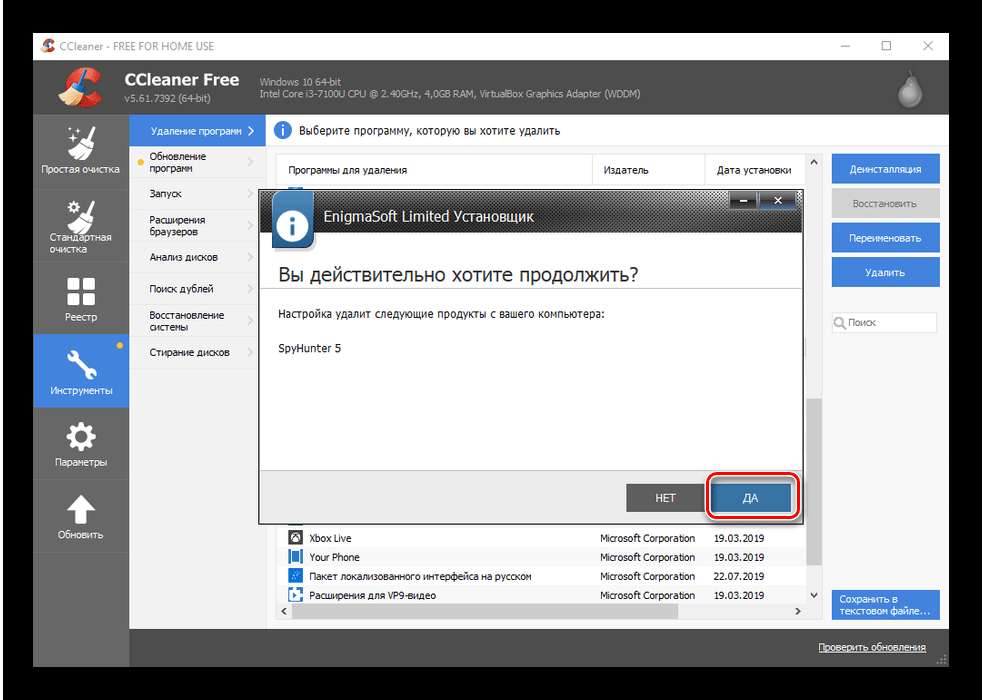Click Сохранить в текстовом файле button
Image resolution: width=982 pixels, height=700 pixels.
pyautogui.click(x=886, y=605)
